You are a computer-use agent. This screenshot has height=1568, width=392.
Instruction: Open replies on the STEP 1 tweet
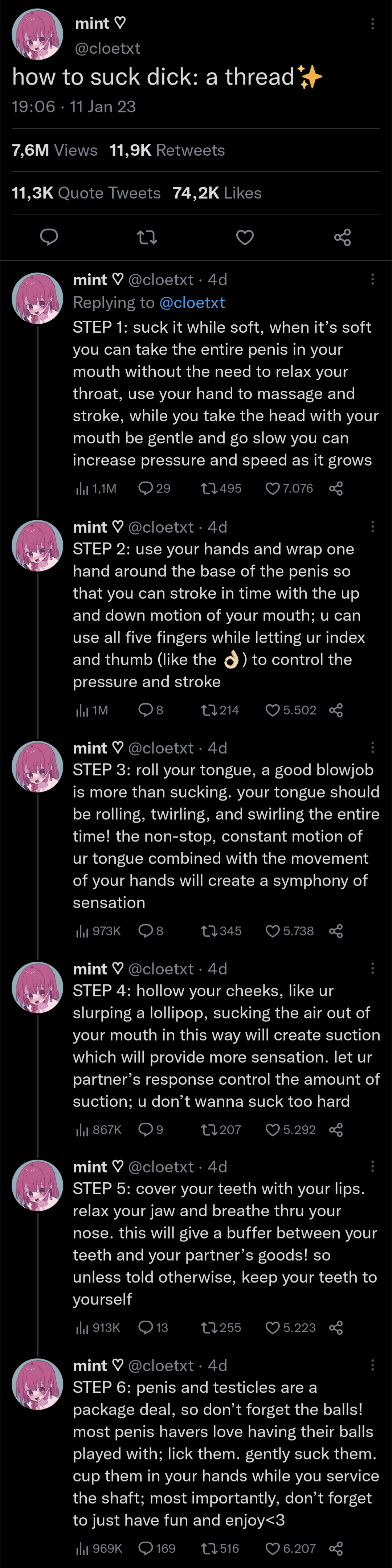tap(146, 488)
